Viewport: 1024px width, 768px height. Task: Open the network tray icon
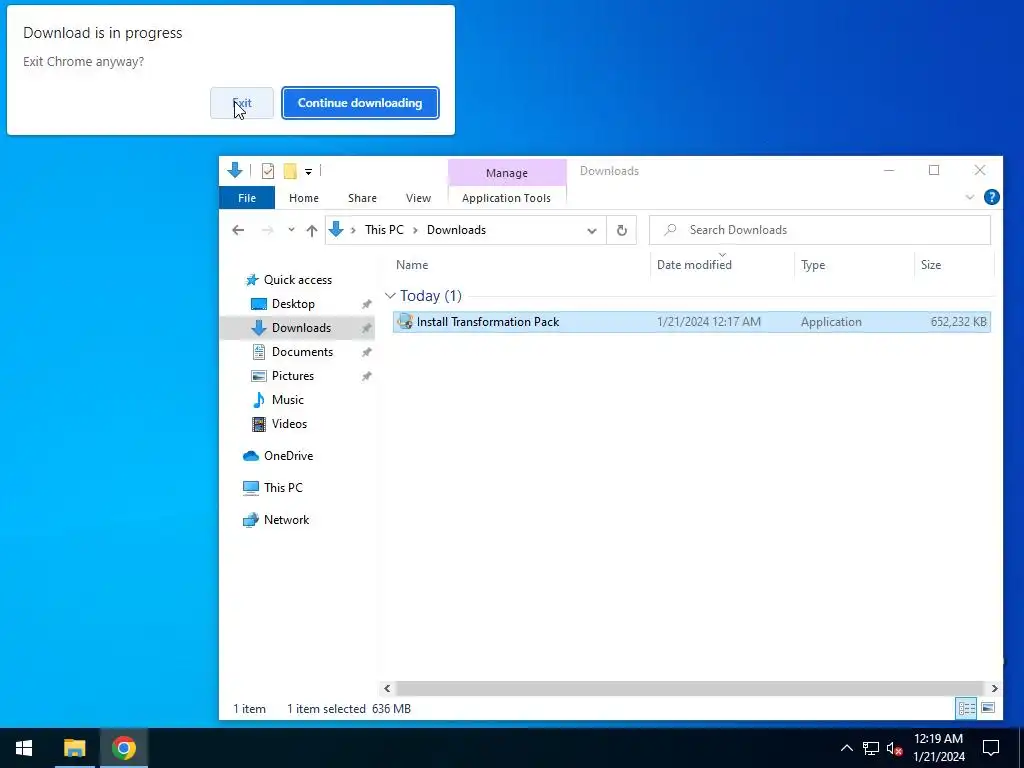pyautogui.click(x=871, y=748)
